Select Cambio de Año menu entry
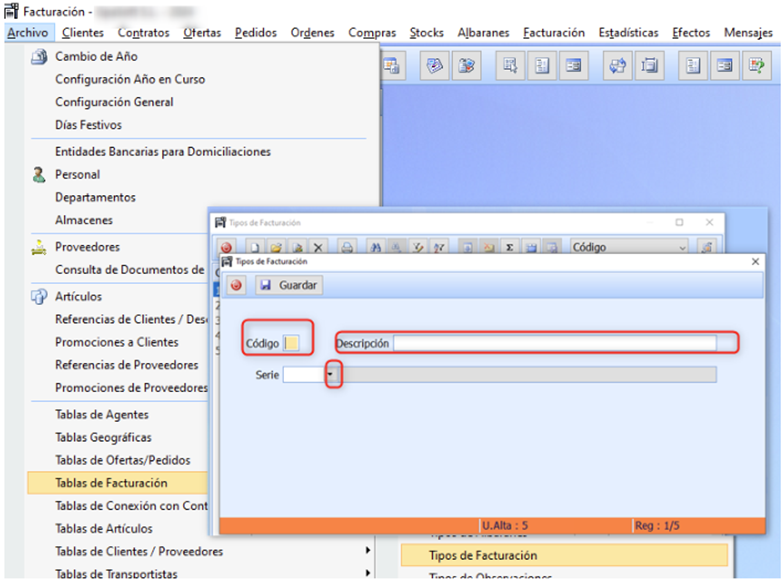Image resolution: width=783 pixels, height=585 pixels. [96, 57]
